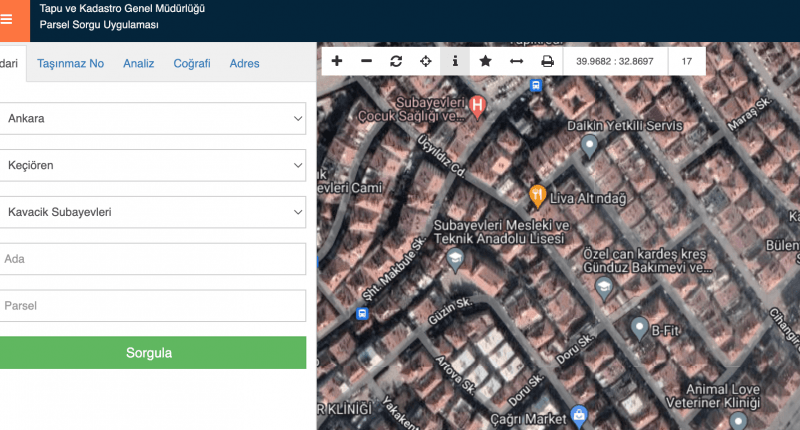Click the B-Fit location pin

[x=639, y=328]
